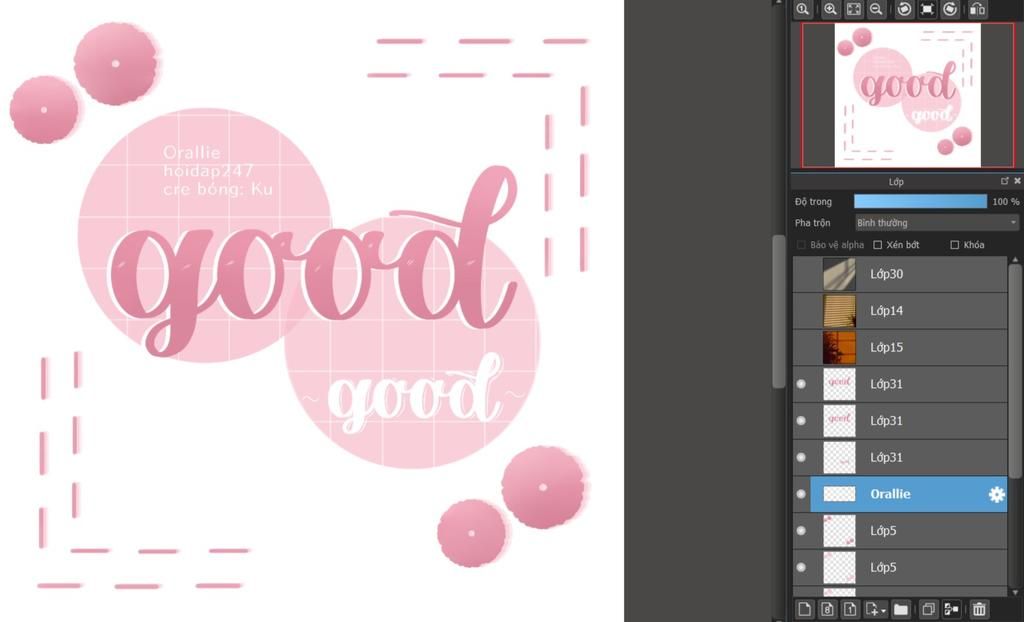
Task: Show the Lớp30 layer
Action: tap(801, 274)
